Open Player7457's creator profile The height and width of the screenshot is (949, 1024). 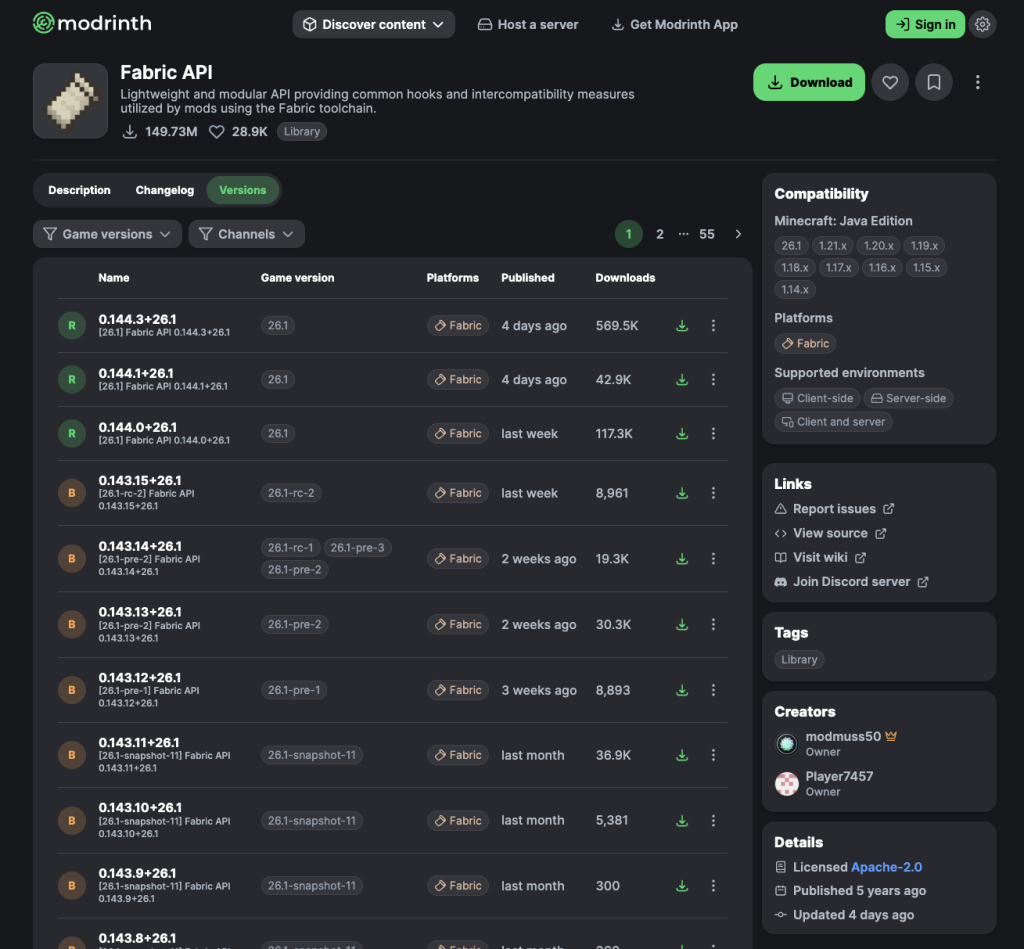[x=824, y=783]
